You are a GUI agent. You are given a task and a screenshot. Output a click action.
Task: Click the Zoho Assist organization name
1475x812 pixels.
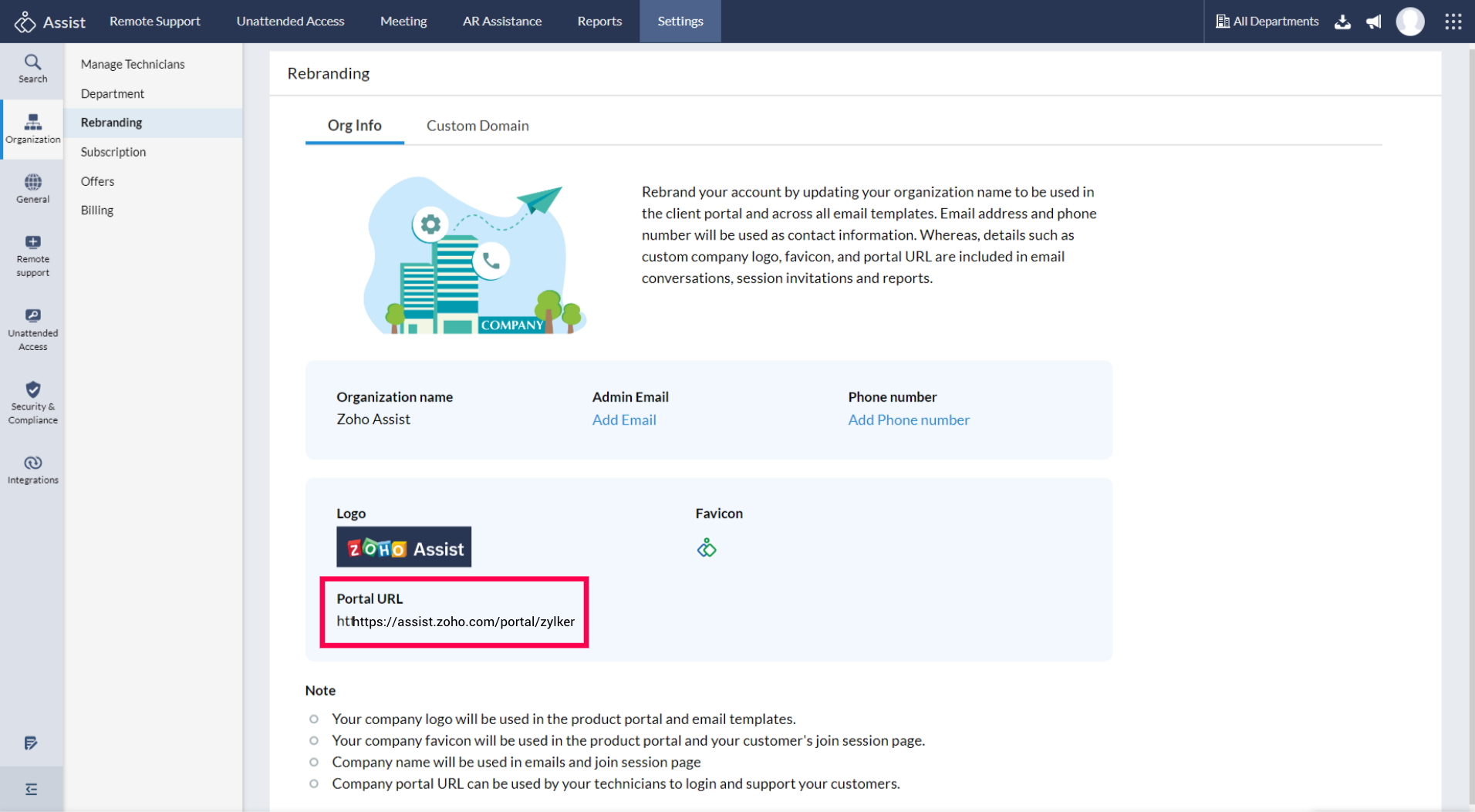(373, 419)
